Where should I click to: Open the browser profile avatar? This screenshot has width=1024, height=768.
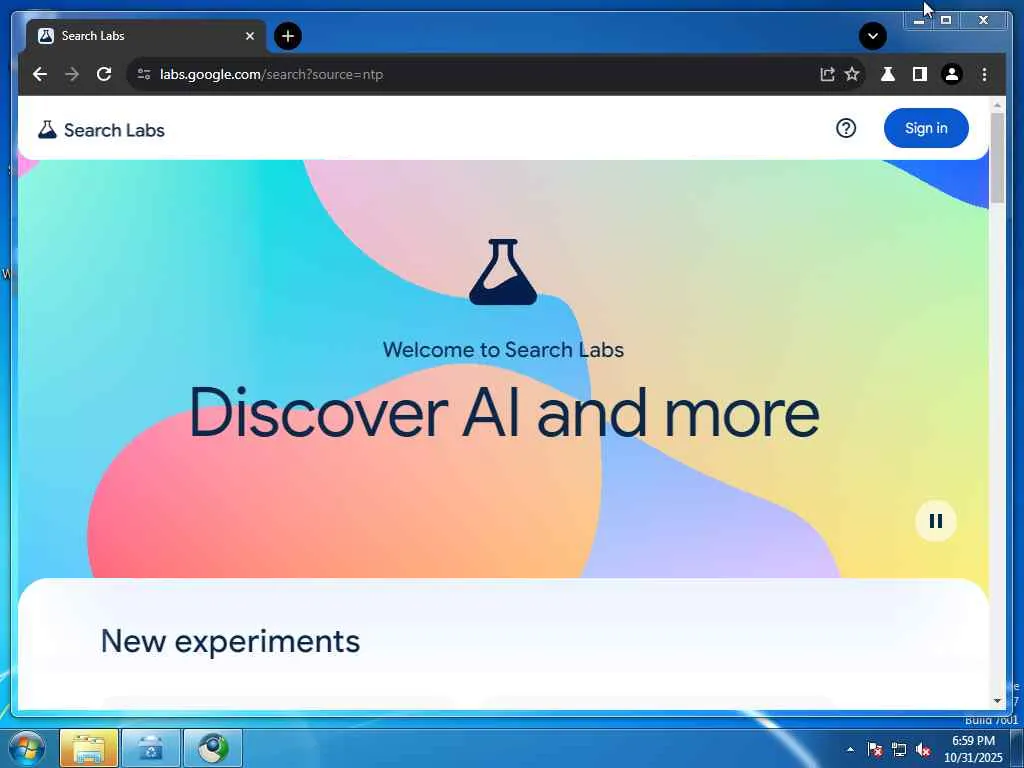coord(952,74)
